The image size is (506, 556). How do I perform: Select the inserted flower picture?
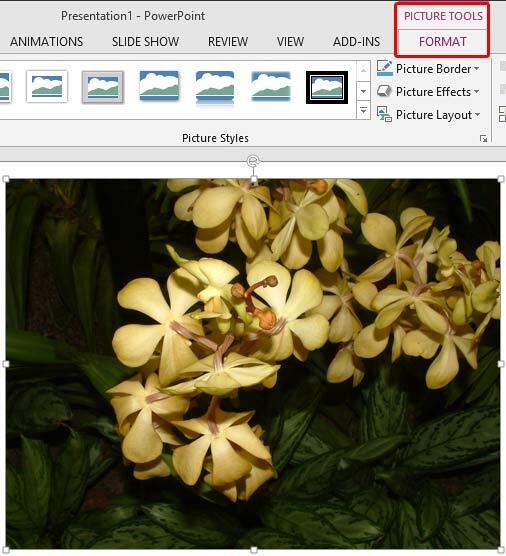coord(253,364)
